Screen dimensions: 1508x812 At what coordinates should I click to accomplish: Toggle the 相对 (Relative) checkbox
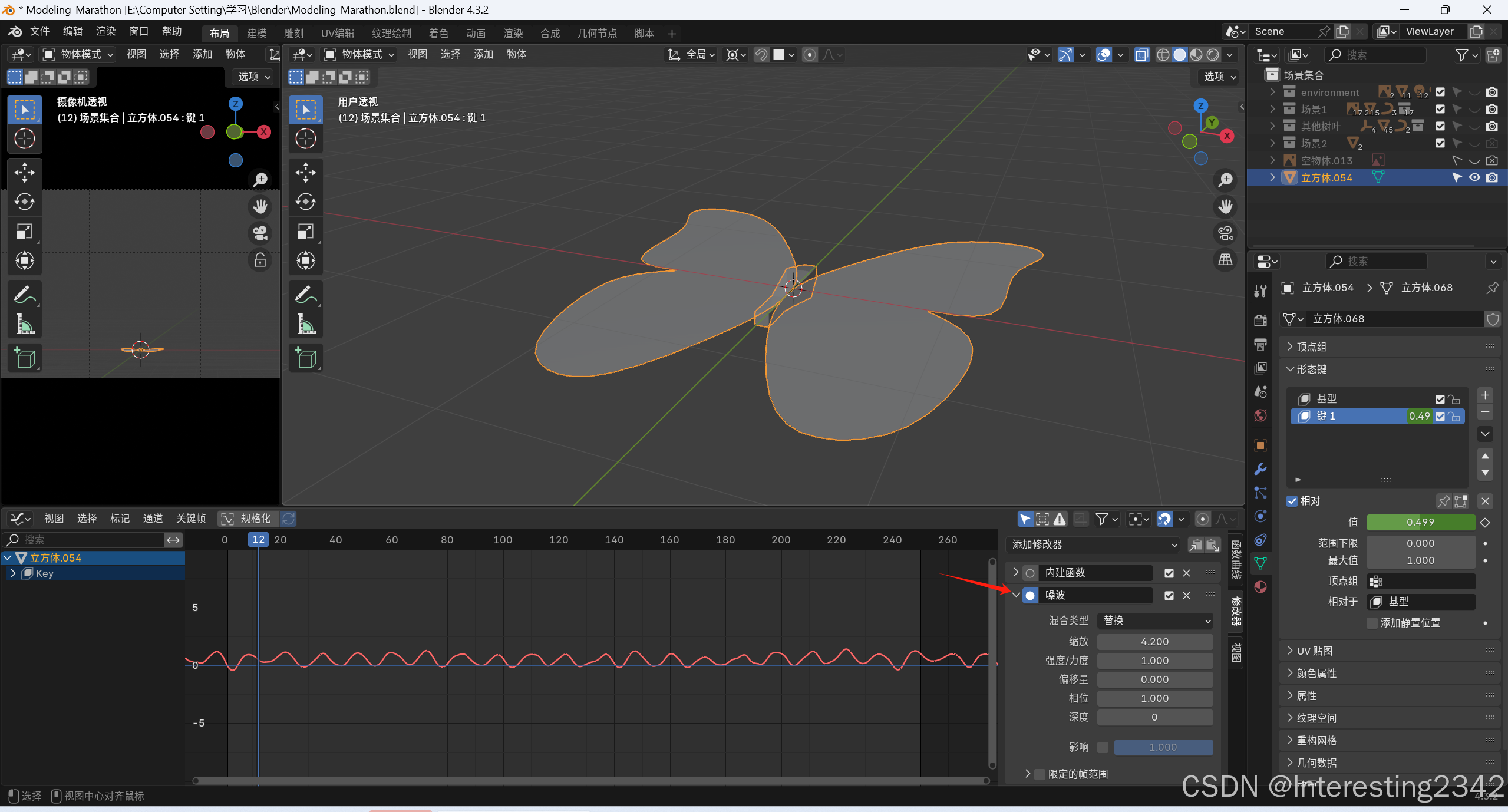(1292, 501)
